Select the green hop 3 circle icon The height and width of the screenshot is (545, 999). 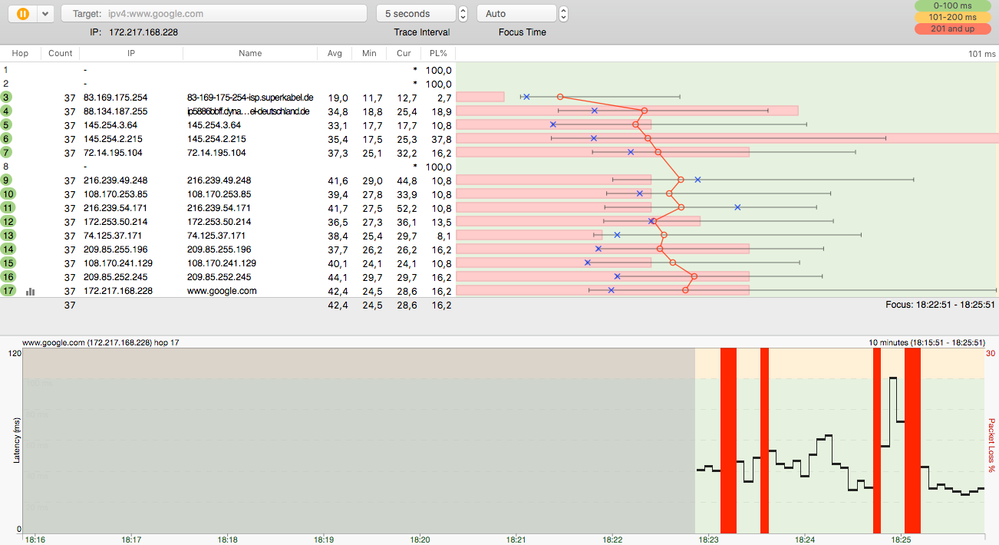7,97
